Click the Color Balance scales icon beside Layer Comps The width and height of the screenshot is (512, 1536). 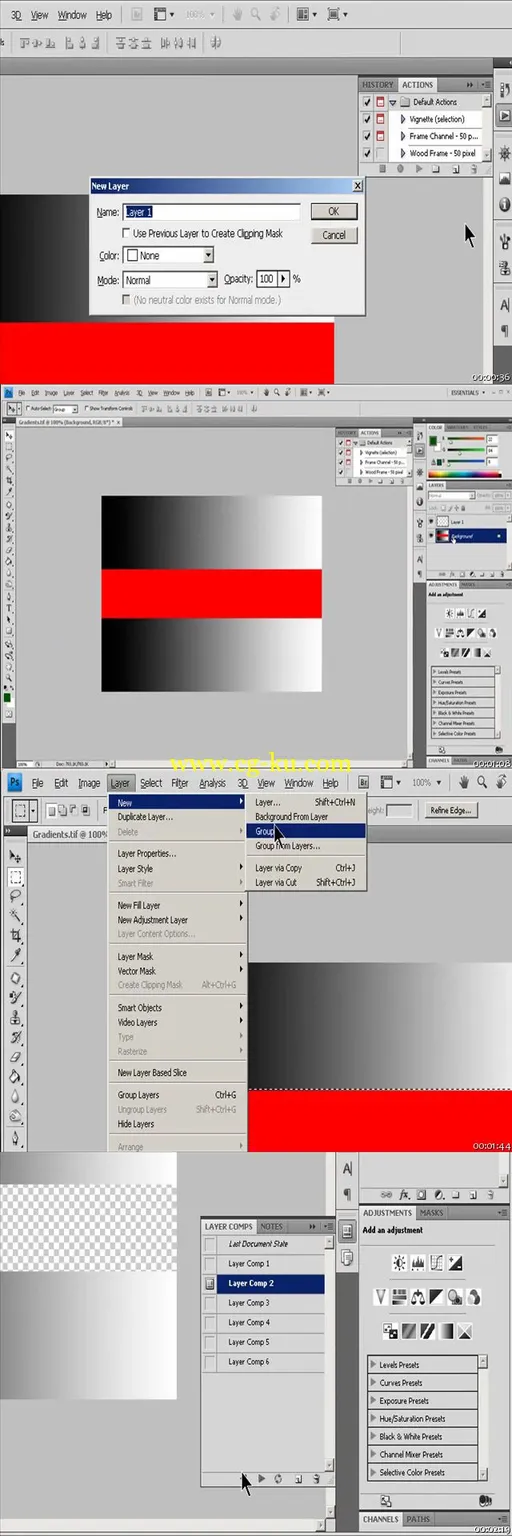click(x=418, y=1297)
